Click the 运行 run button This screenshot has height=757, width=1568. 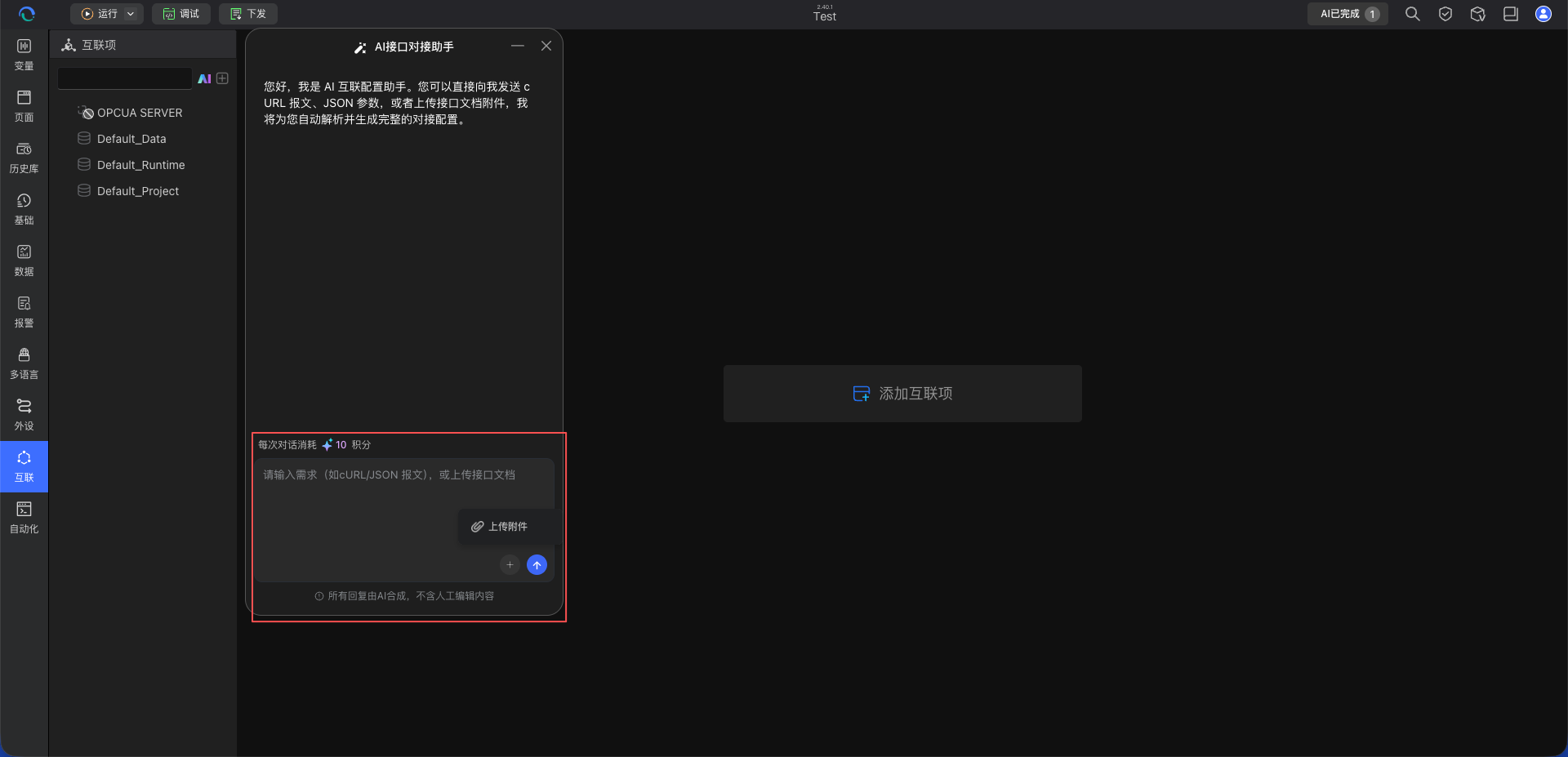[99, 14]
